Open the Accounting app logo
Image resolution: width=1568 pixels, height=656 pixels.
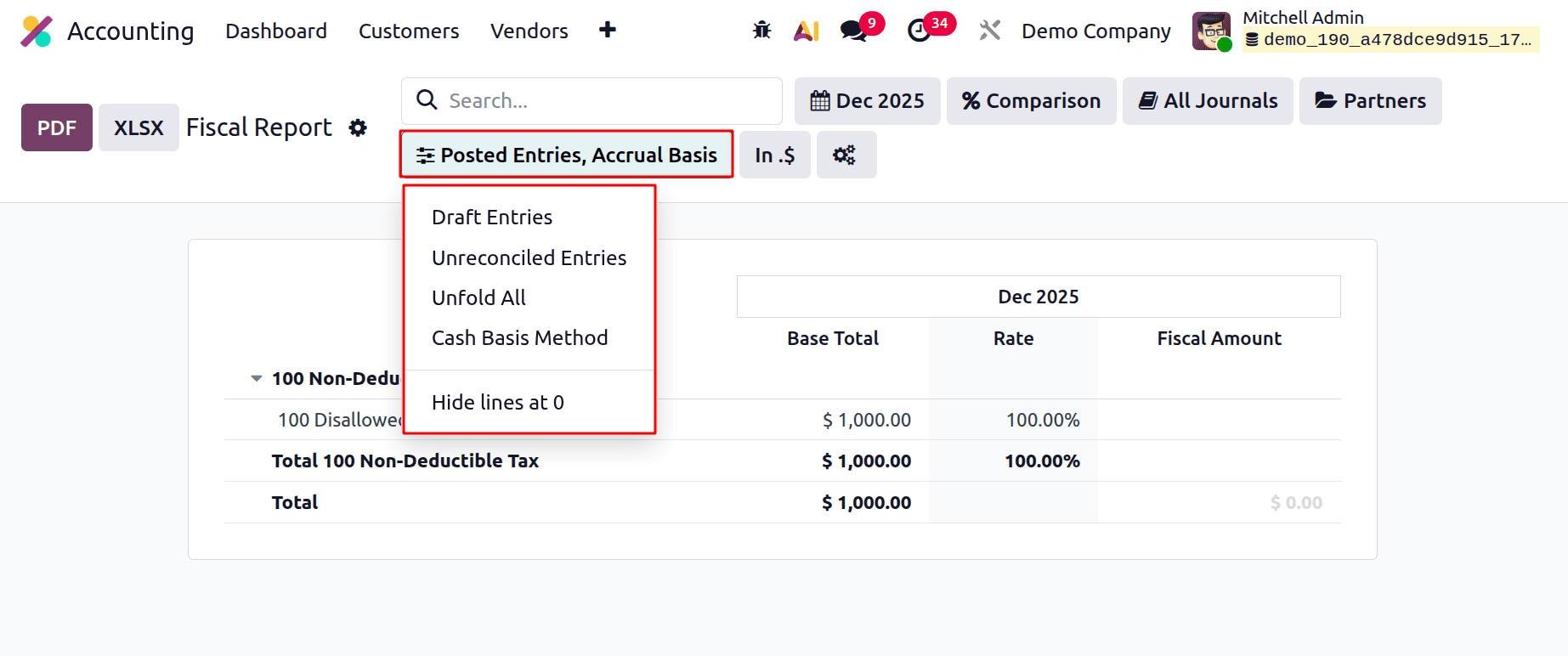pyautogui.click(x=37, y=31)
